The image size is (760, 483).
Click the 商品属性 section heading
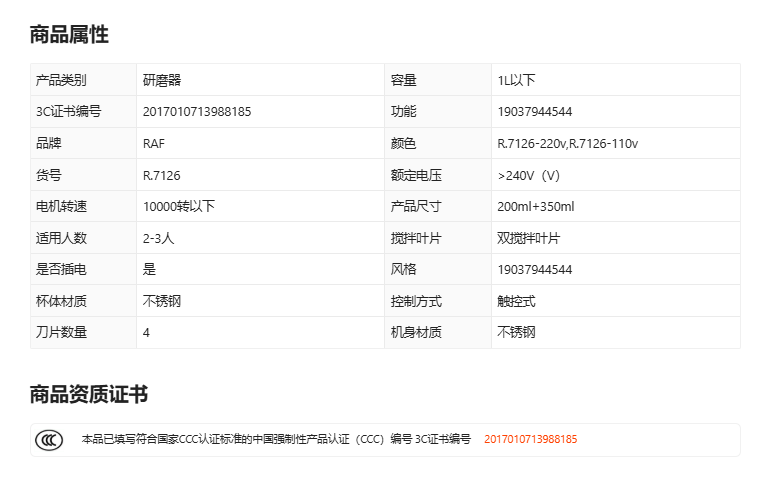pyautogui.click(x=69, y=35)
